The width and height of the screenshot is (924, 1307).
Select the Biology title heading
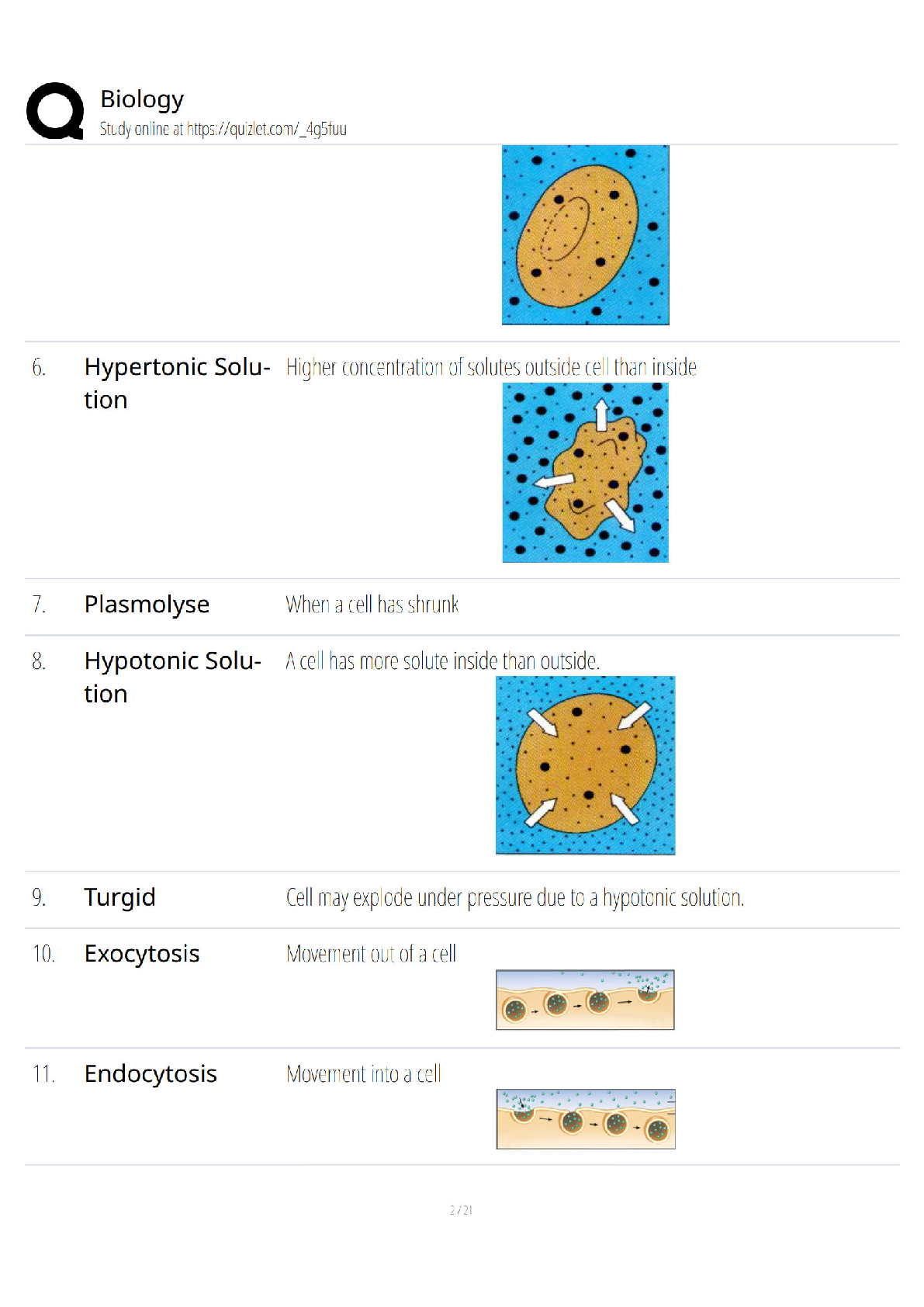point(142,99)
